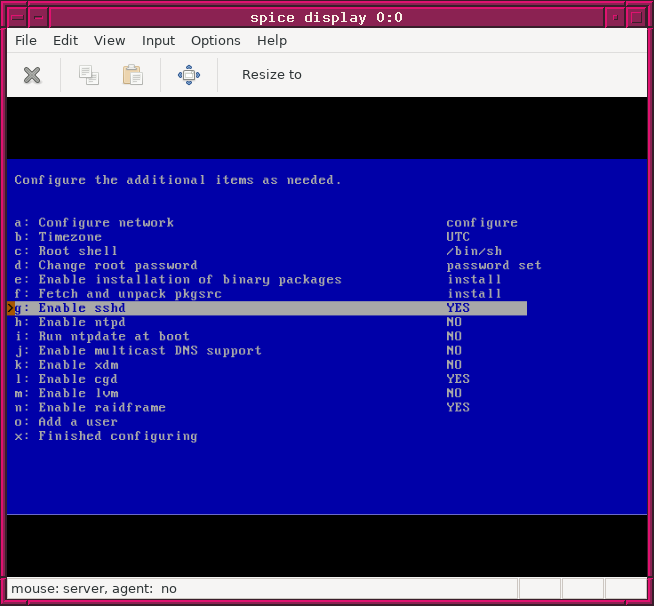
Task: Open the Edit menu
Action: (x=65, y=41)
